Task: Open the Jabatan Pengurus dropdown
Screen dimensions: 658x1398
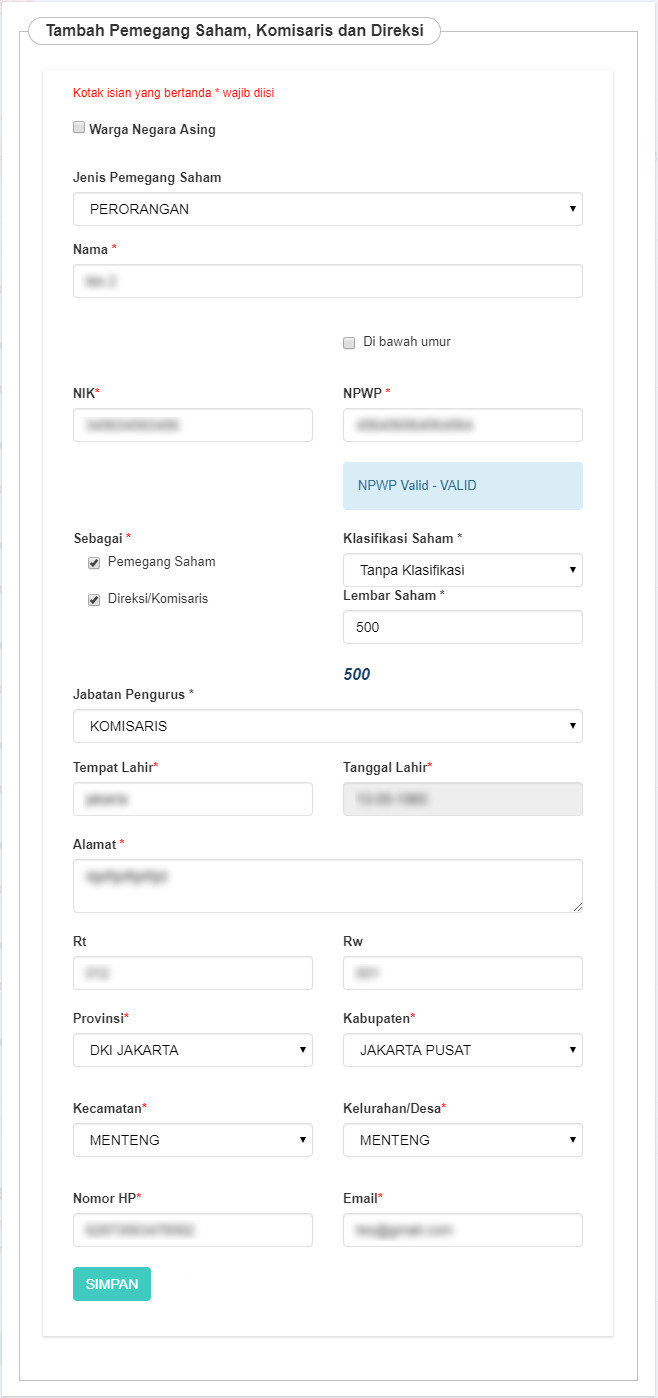Action: coord(327,726)
